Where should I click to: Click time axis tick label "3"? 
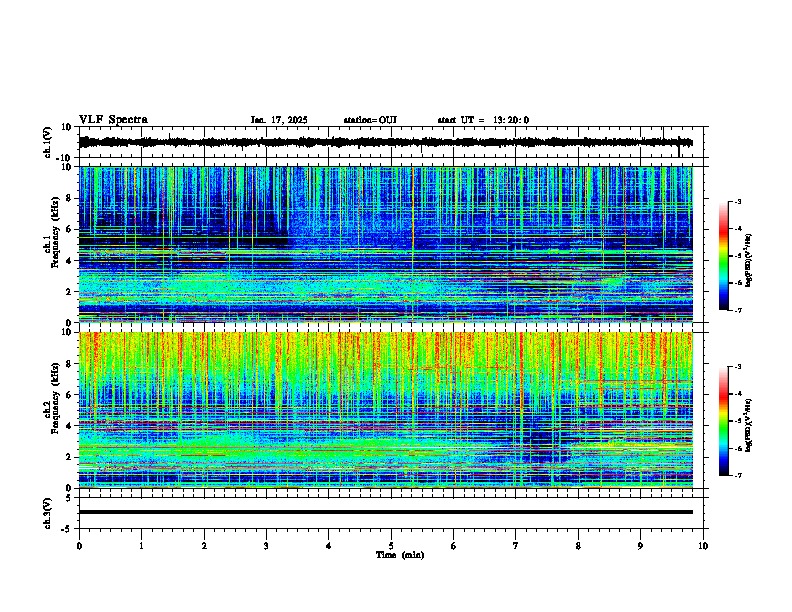tap(266, 546)
